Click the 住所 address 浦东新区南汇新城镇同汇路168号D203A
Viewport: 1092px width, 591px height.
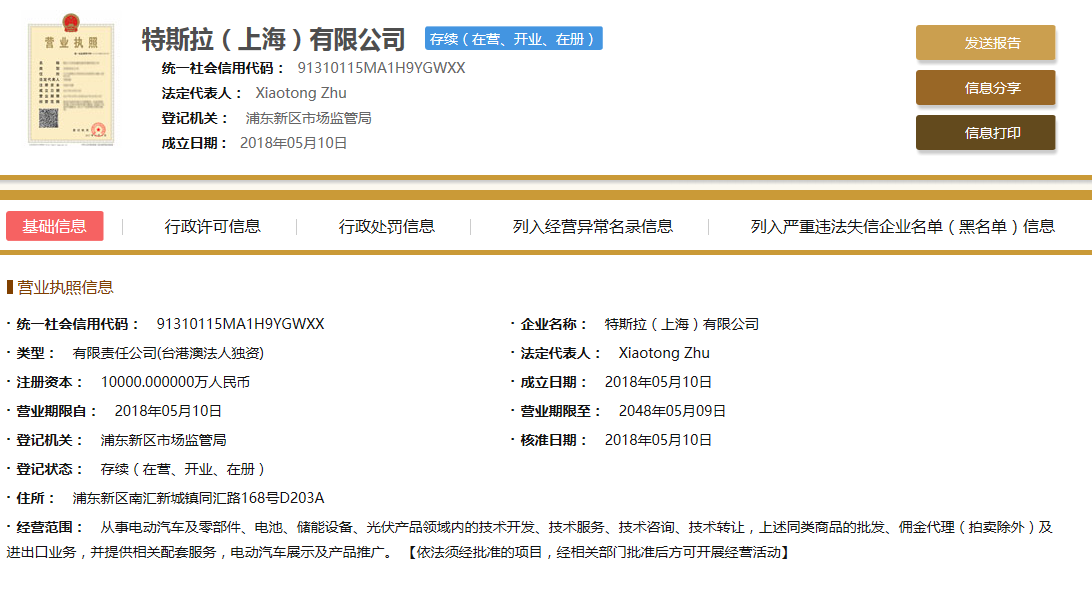click(198, 498)
